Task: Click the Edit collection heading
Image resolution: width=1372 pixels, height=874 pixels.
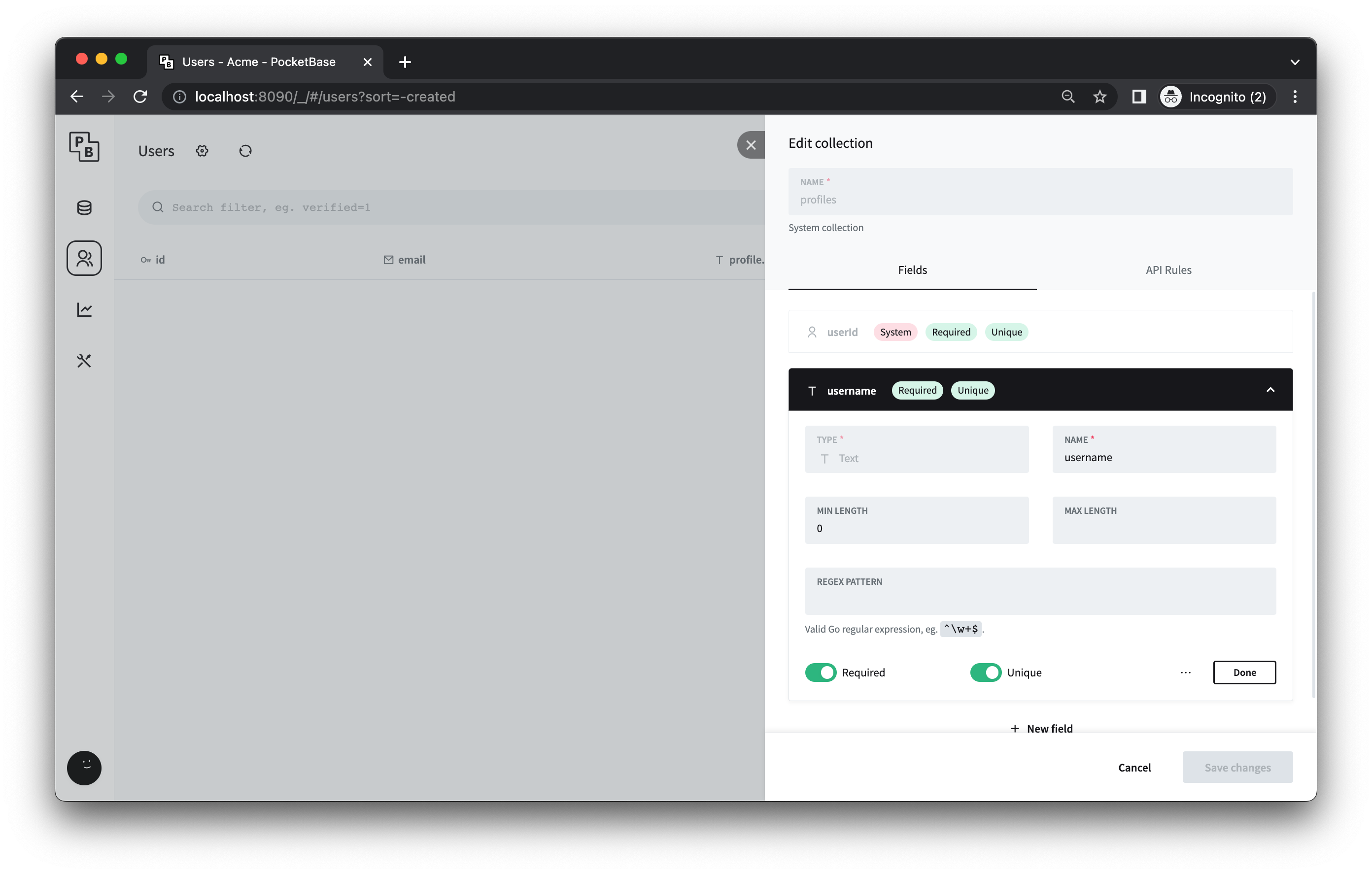Action: pos(830,143)
